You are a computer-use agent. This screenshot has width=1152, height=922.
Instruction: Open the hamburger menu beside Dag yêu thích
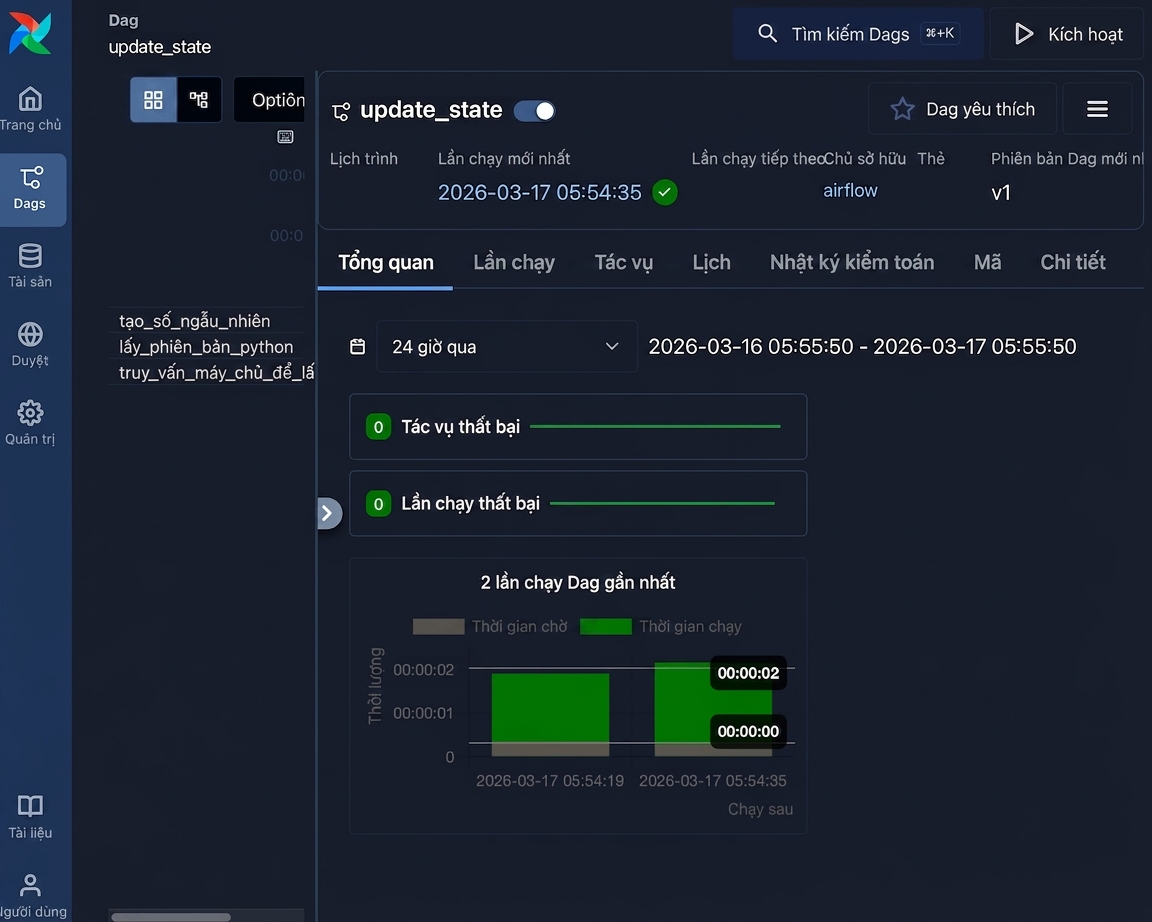pyautogui.click(x=1097, y=109)
